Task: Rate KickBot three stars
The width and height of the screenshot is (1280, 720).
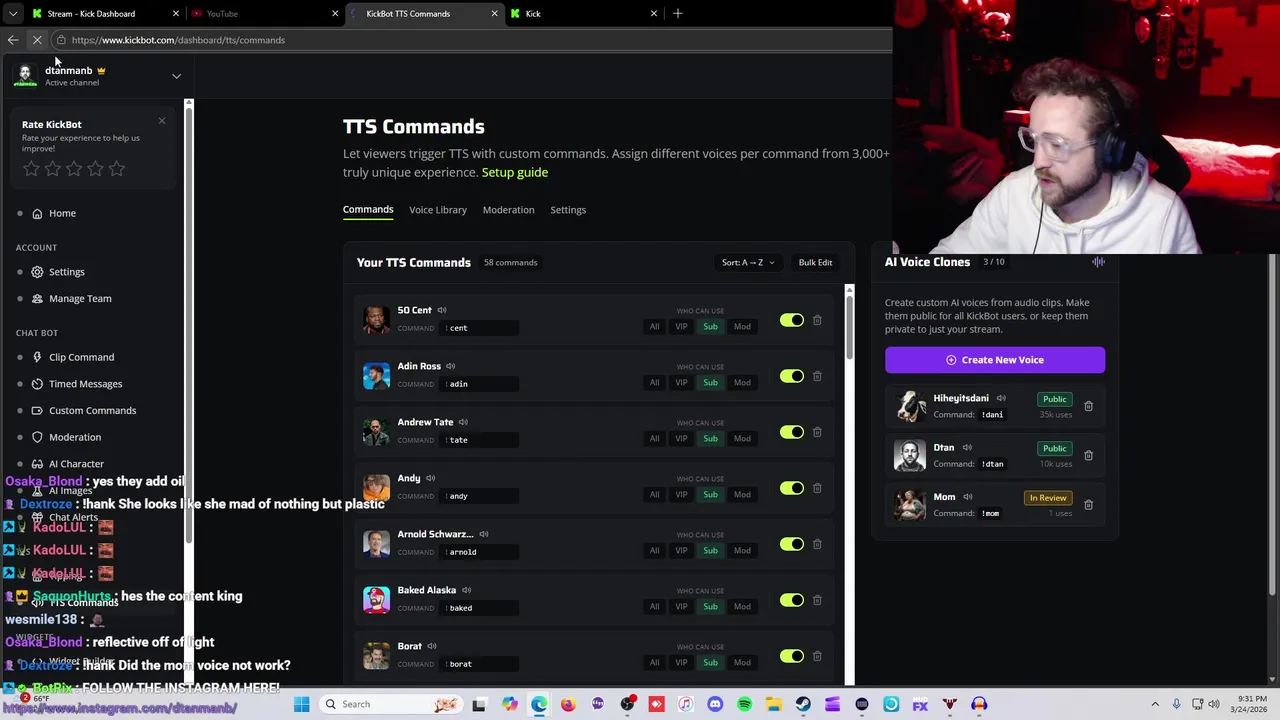Action: (74, 169)
